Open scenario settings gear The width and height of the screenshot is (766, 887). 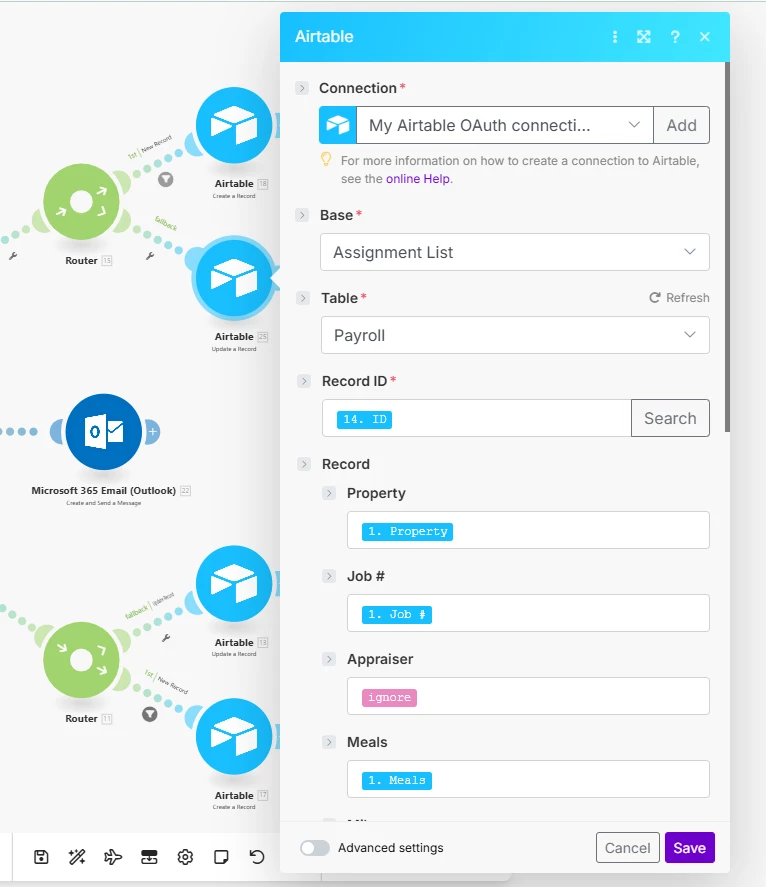[185, 857]
